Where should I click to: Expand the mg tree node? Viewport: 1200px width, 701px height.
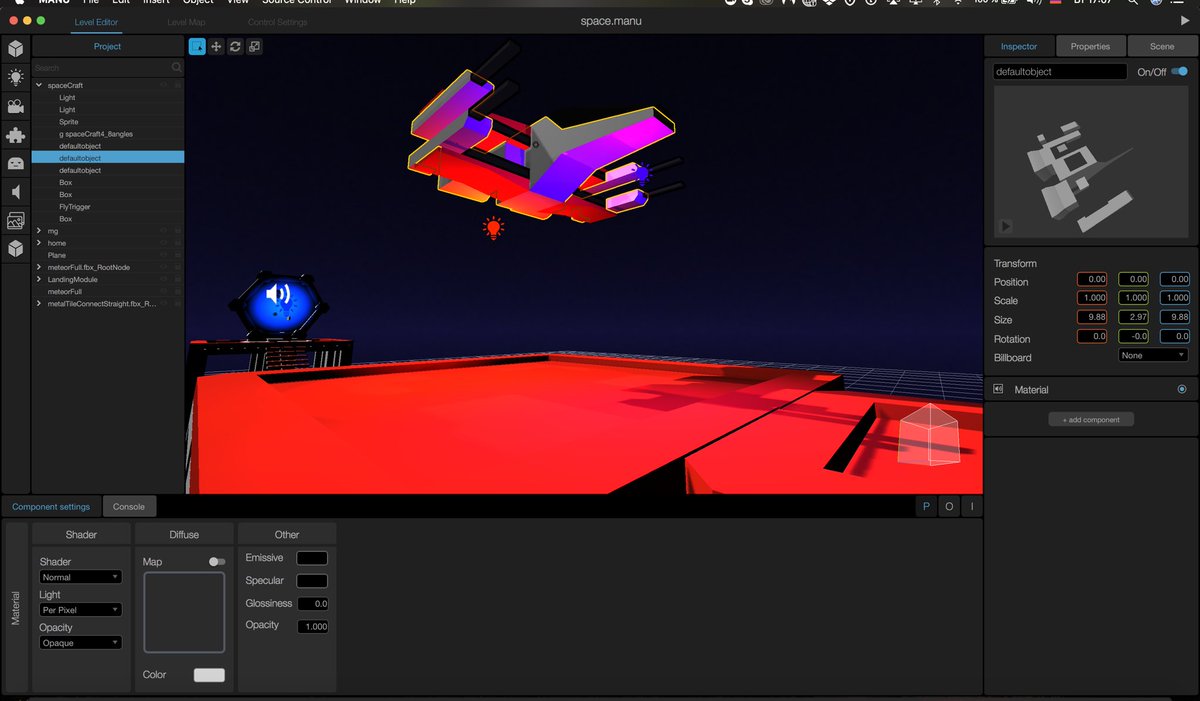tap(39, 231)
